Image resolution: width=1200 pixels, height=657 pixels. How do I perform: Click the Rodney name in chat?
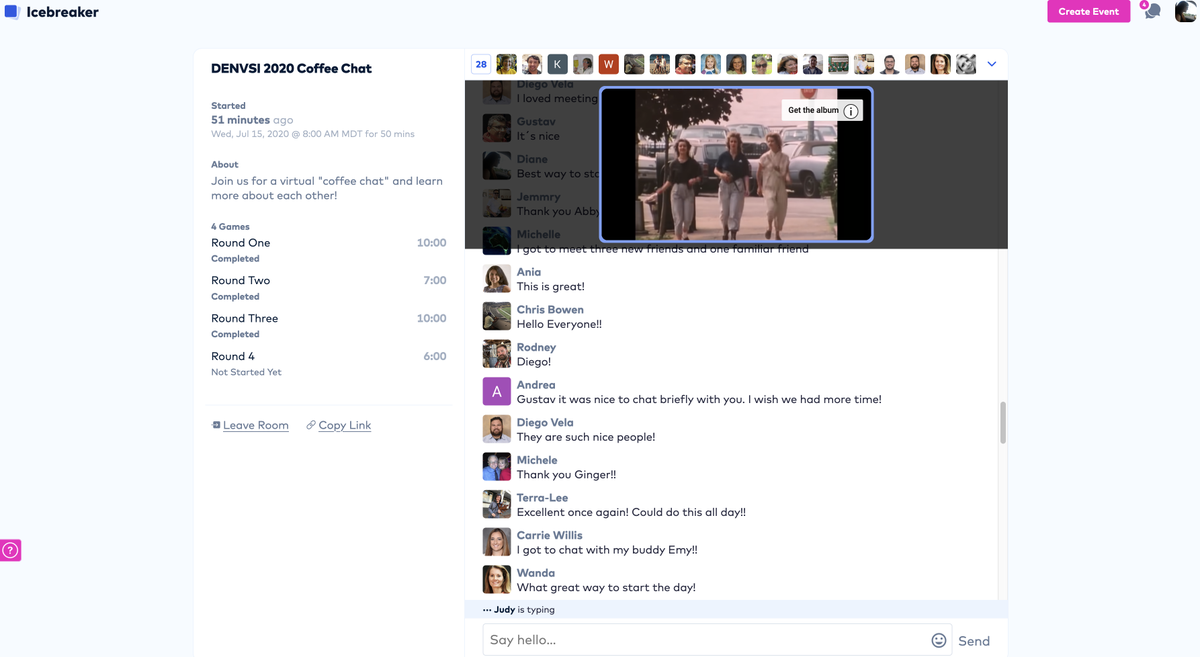pos(536,347)
